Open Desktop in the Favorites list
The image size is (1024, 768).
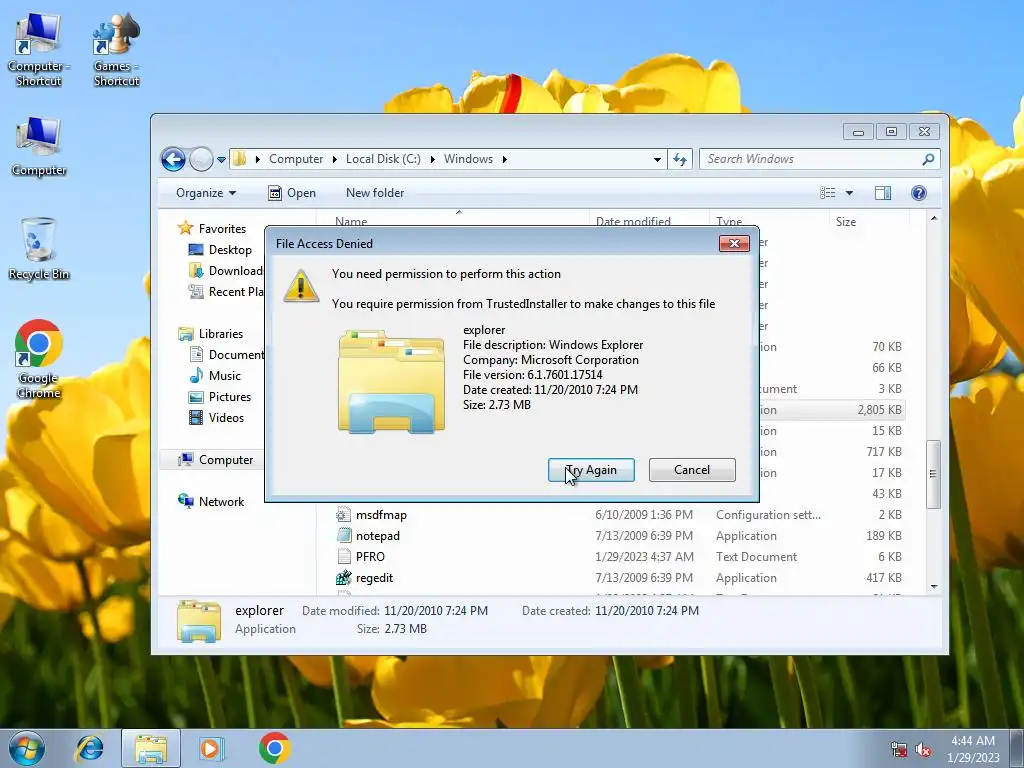coord(220,249)
